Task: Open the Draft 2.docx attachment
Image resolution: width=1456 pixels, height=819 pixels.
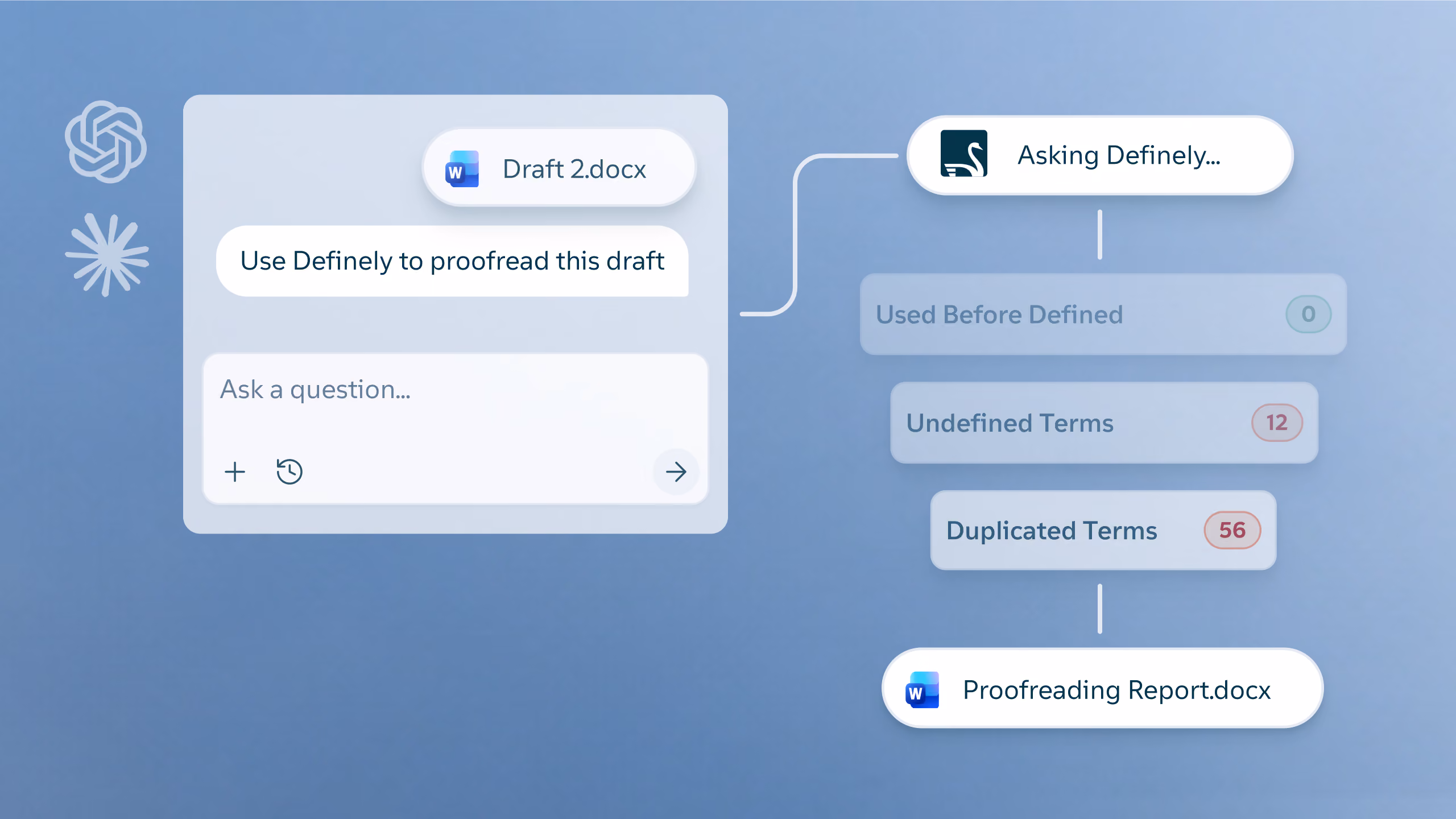Action: pos(559,168)
